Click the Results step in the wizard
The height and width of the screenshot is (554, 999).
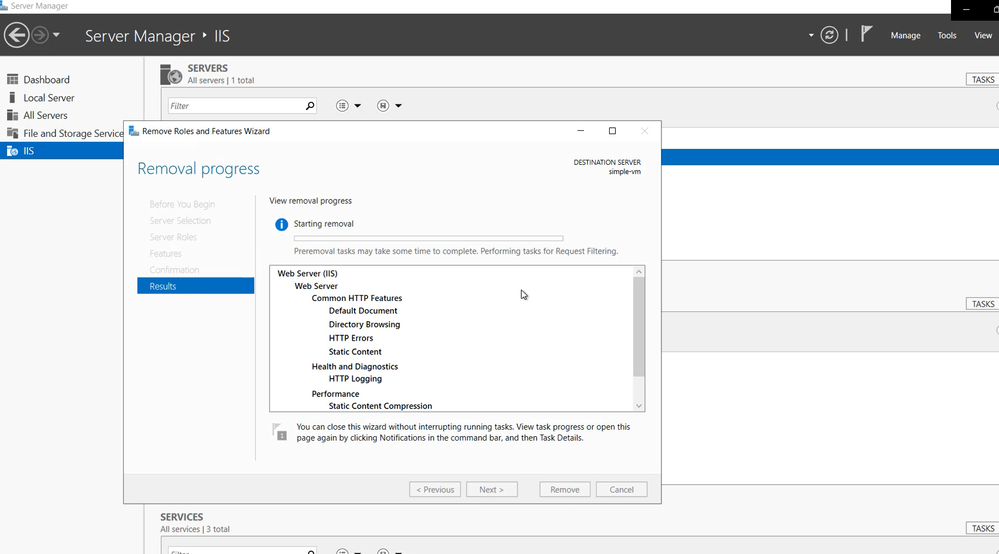pyautogui.click(x=196, y=286)
